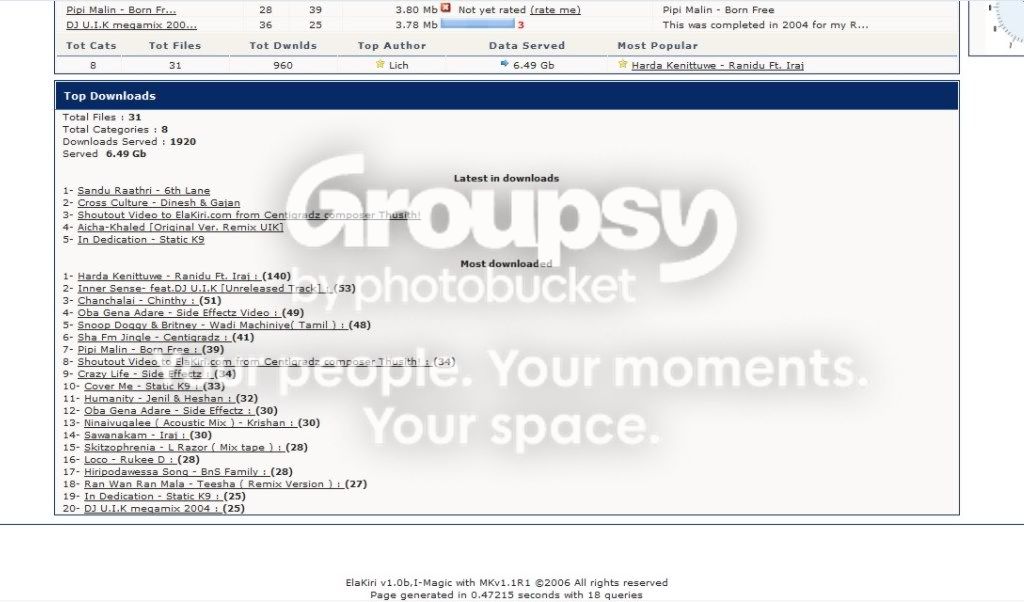Click the red not-rated icon beside 3.80 Mb
Viewport: 1024px width, 602px height.
click(445, 8)
